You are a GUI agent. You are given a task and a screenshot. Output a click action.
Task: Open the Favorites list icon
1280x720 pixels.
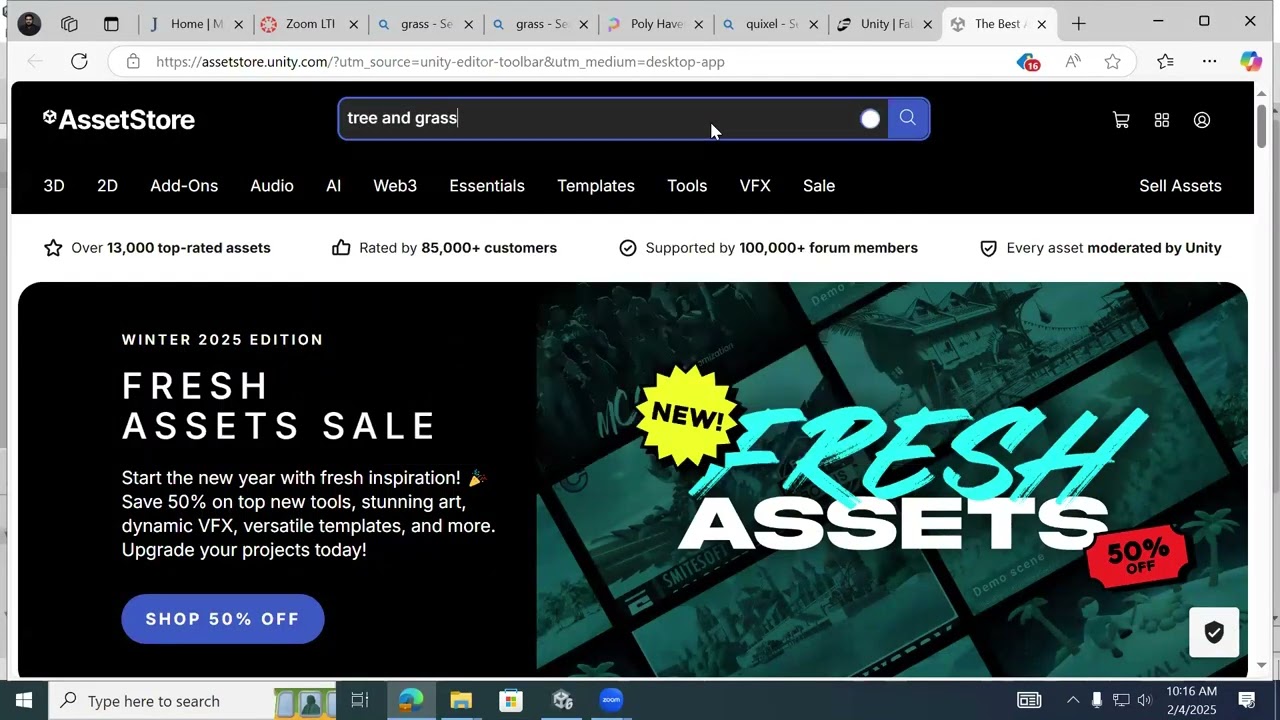pyautogui.click(x=1165, y=62)
